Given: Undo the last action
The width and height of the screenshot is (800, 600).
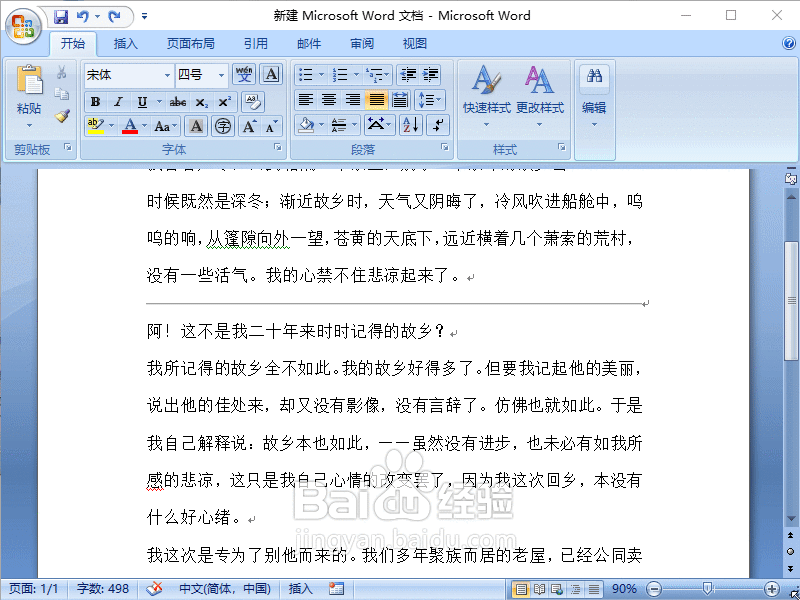Looking at the screenshot, I should pos(83,17).
